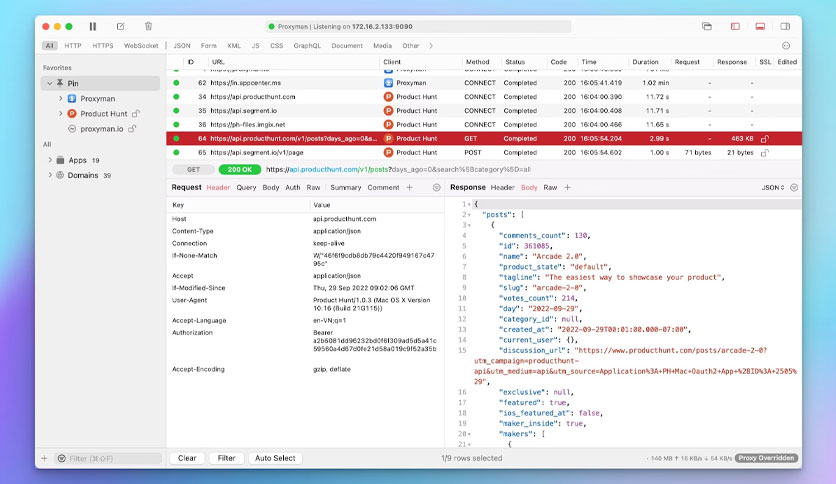Screen dimensions: 836x484
Task: Add a response tab with plus icon
Action: 567,188
